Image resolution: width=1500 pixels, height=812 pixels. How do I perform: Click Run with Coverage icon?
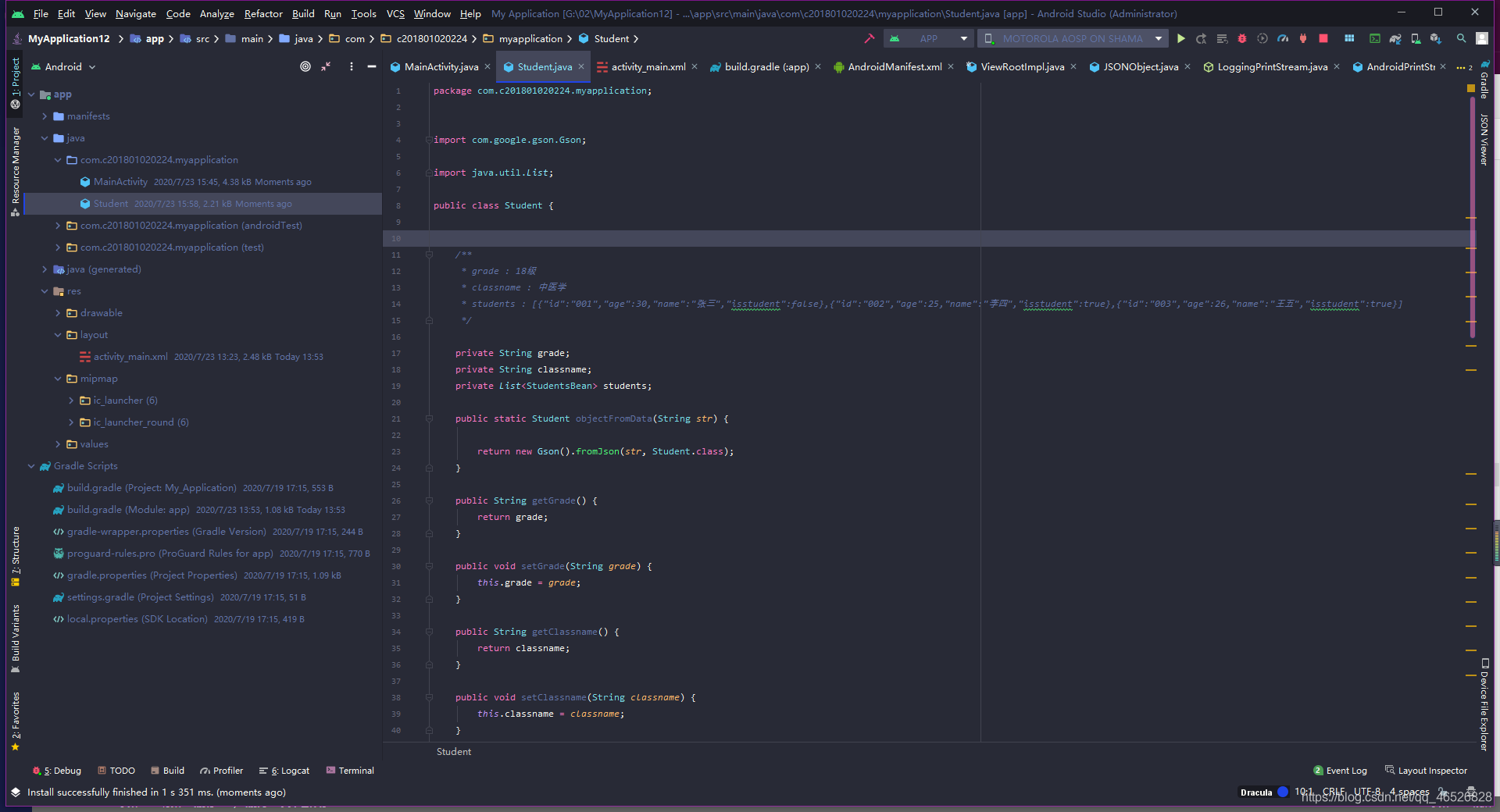(1262, 38)
